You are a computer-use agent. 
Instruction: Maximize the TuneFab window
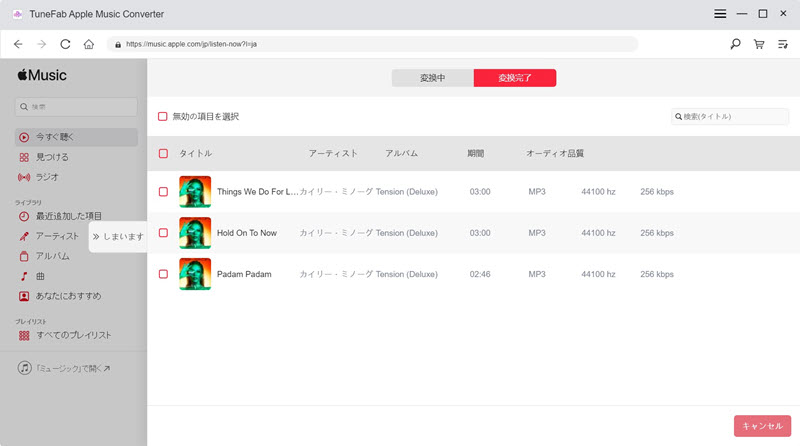point(763,14)
